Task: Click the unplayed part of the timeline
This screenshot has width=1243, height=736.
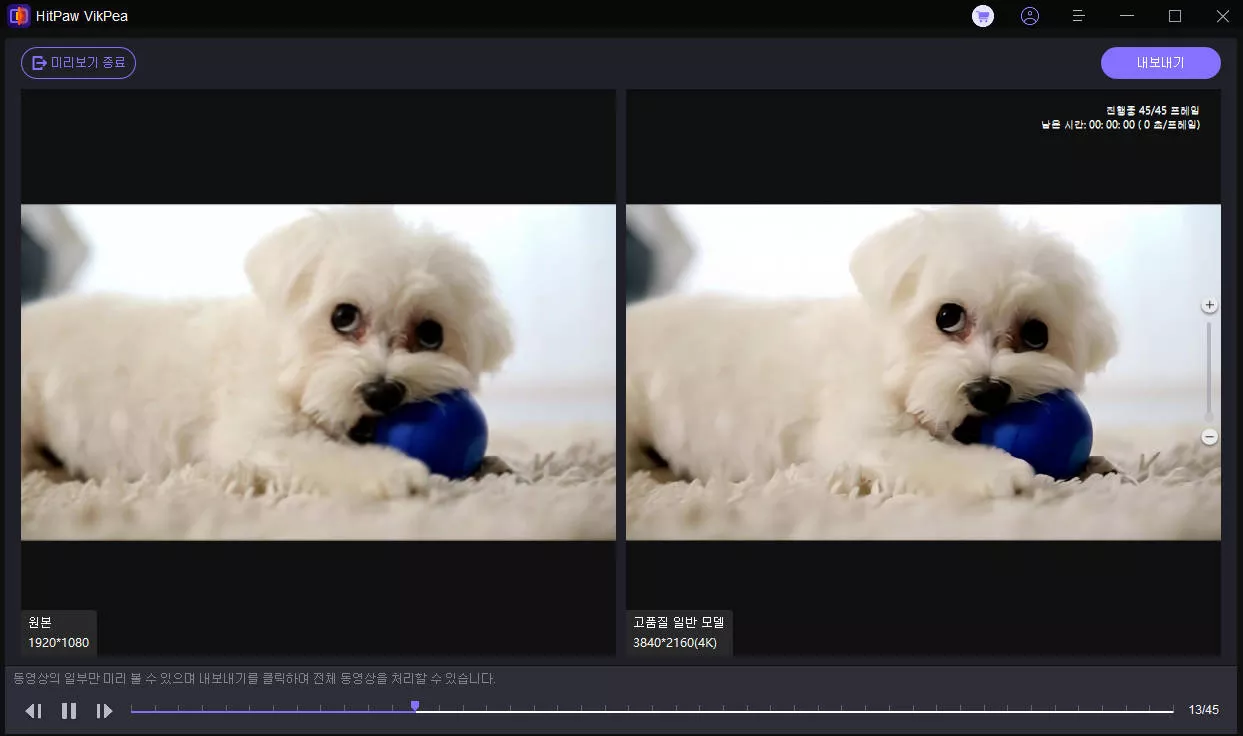Action: point(800,711)
